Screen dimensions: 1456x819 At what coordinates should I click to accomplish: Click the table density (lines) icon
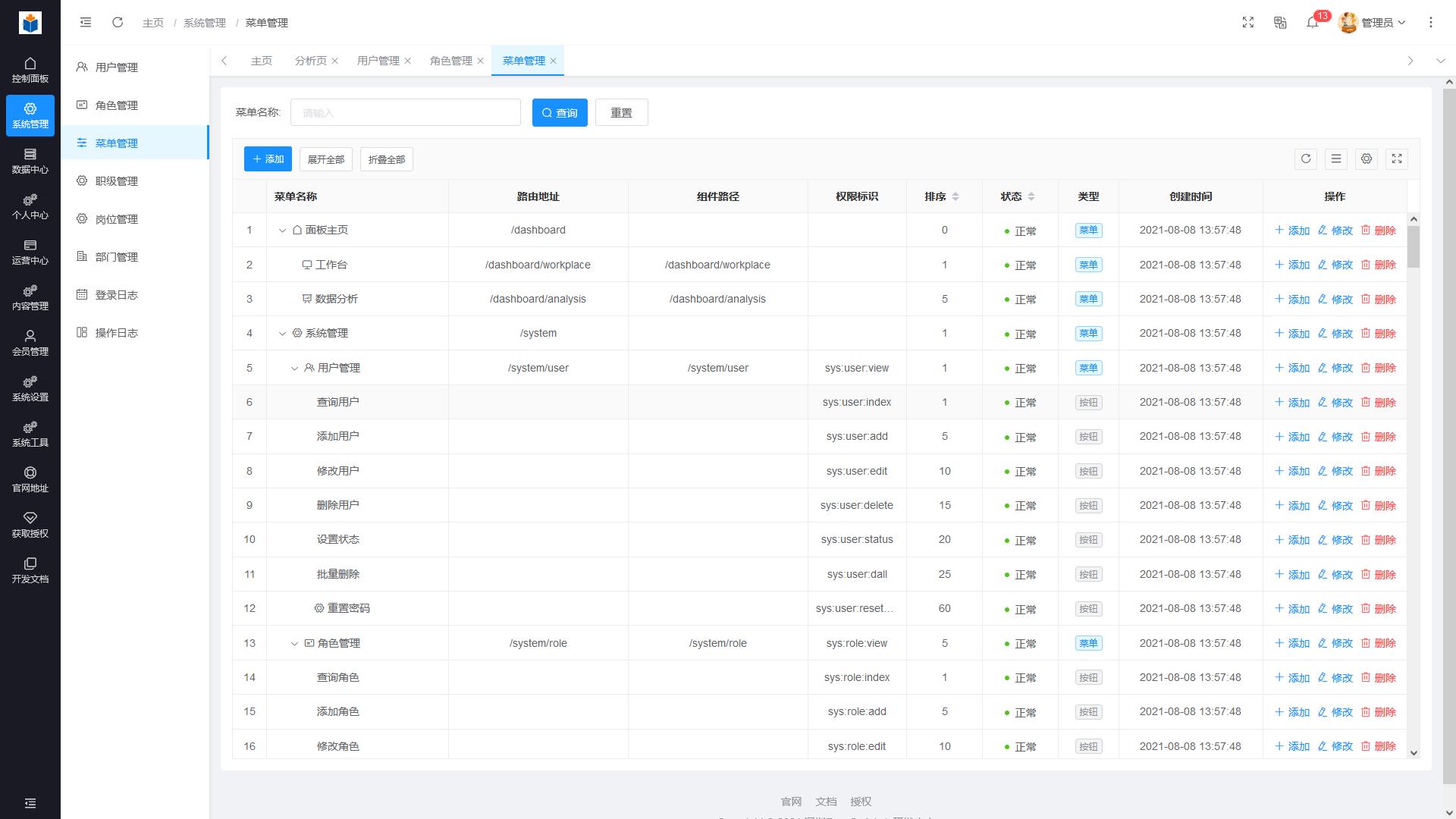tap(1336, 159)
